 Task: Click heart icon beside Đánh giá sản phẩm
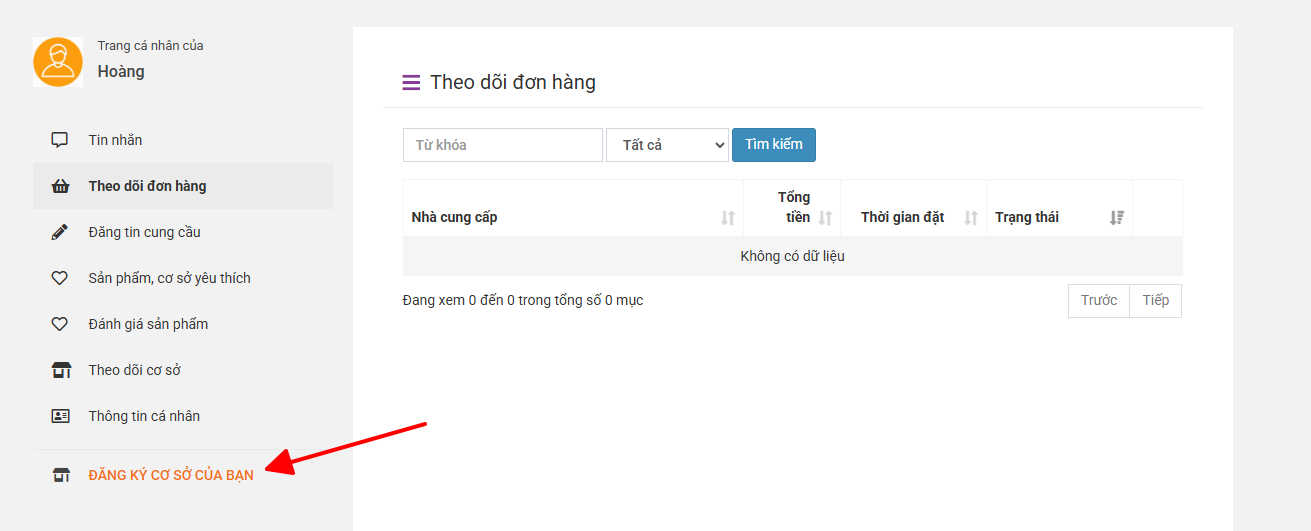pyautogui.click(x=60, y=324)
